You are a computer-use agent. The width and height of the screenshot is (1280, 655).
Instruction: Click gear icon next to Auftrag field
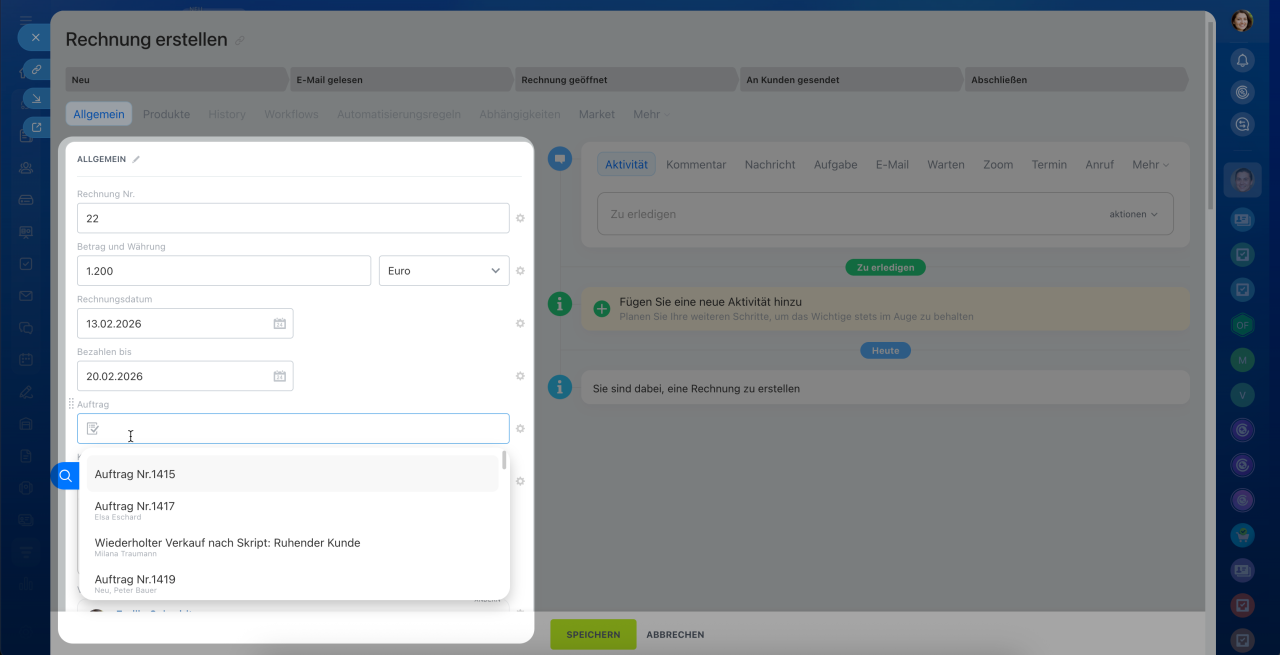[520, 429]
